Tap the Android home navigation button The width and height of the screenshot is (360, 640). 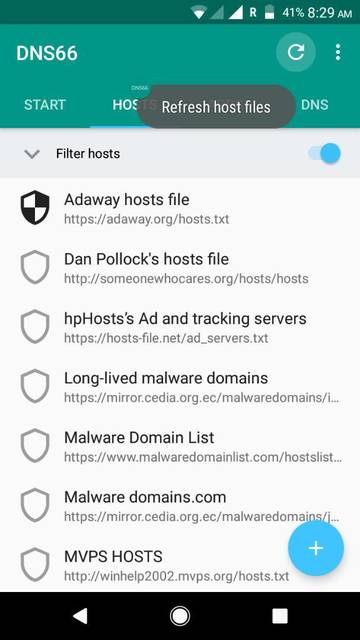180,616
